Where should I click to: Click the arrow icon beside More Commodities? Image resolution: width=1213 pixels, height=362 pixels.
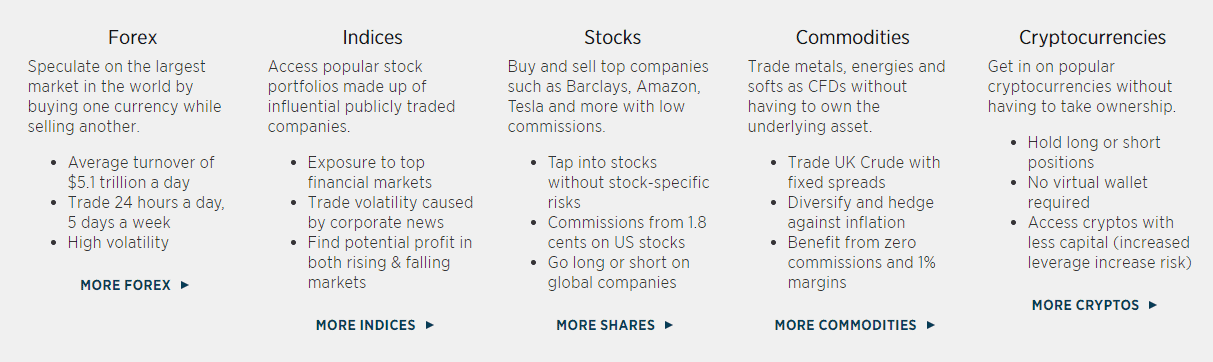click(931, 325)
